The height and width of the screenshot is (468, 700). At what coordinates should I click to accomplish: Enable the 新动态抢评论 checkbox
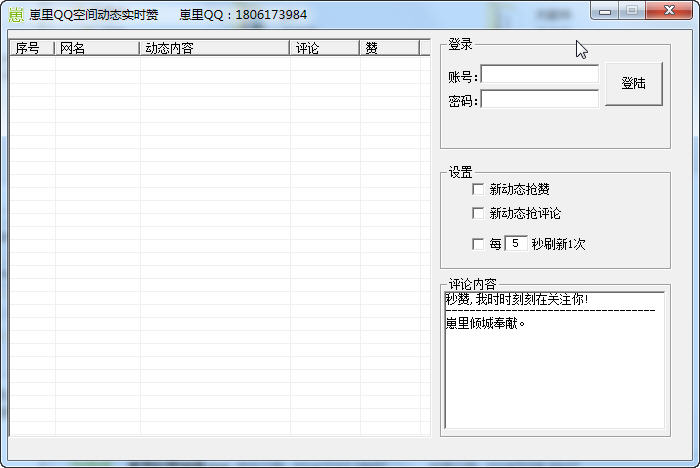478,213
